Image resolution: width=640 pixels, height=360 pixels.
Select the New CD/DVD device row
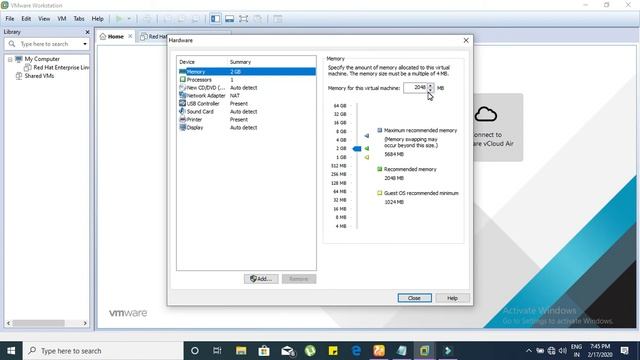click(247, 88)
